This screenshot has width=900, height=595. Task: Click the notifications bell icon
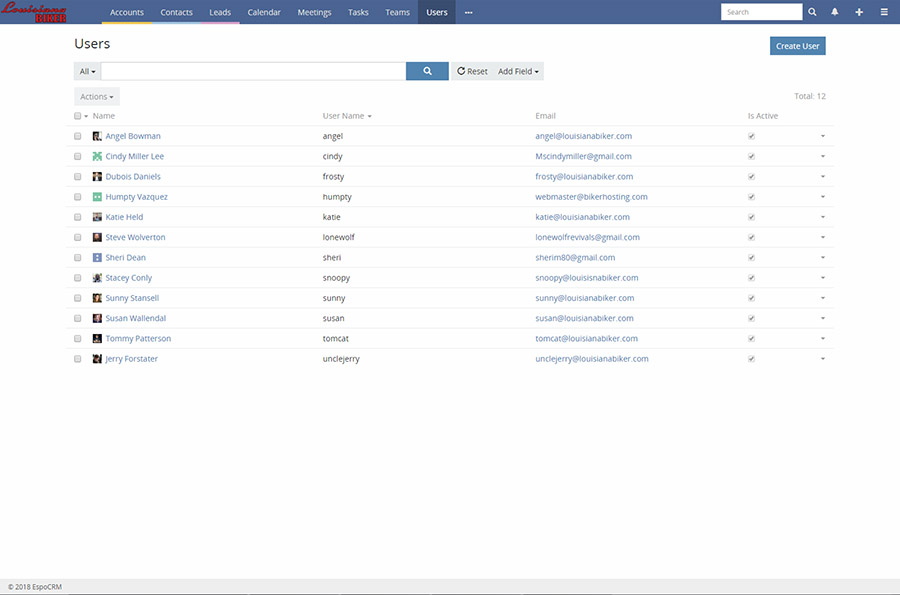(x=835, y=12)
